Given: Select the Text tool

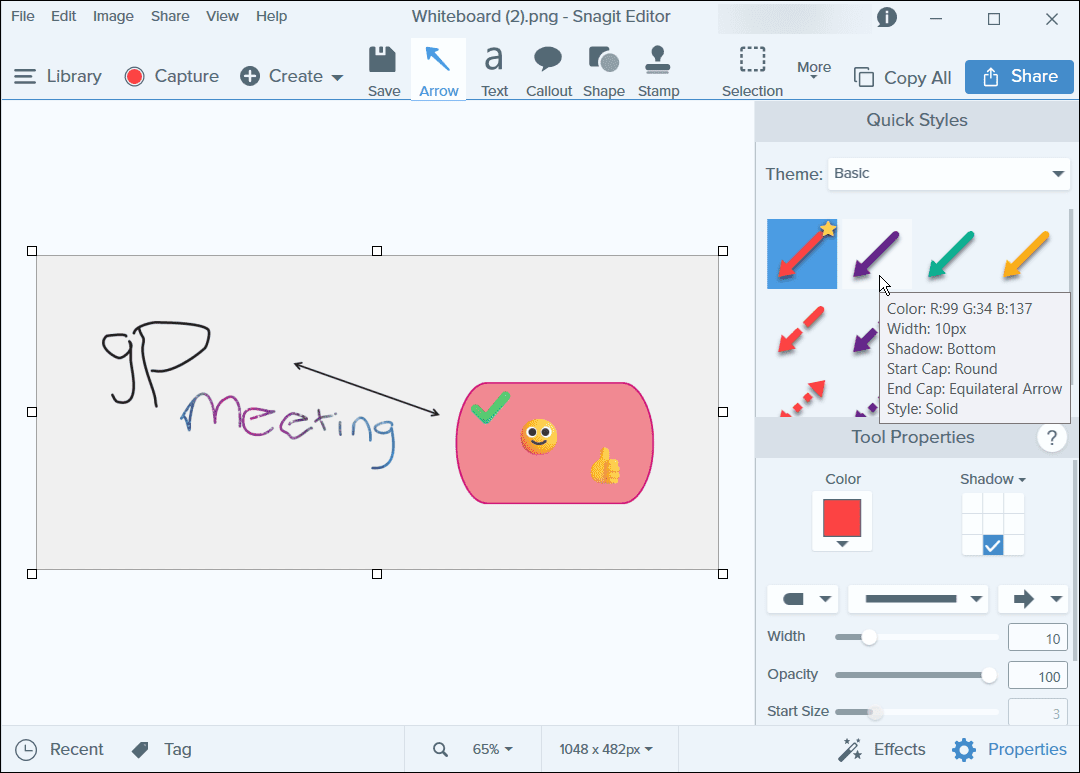Looking at the screenshot, I should (x=494, y=68).
